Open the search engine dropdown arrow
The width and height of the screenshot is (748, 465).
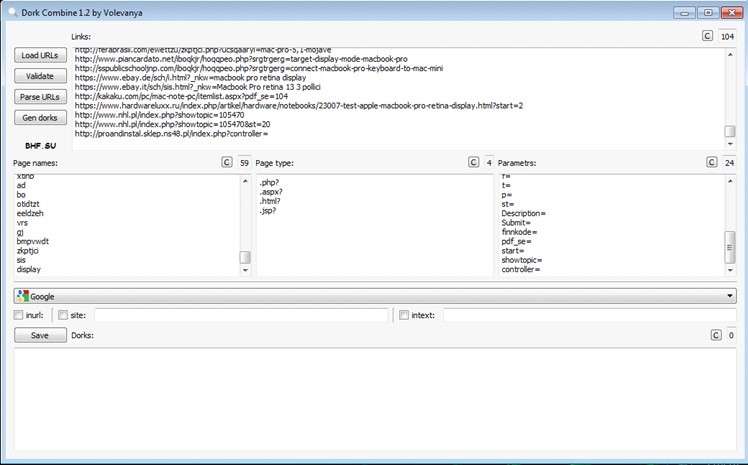[729, 296]
